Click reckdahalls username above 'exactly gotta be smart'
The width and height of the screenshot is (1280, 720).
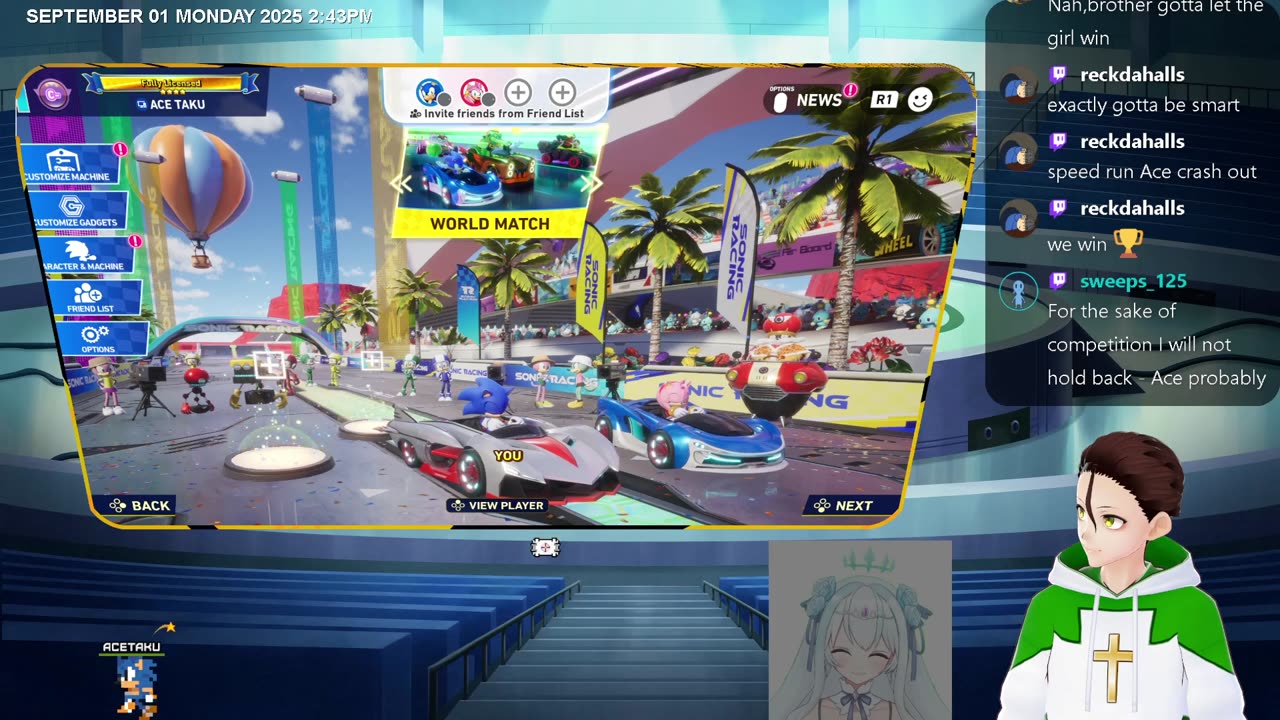(1132, 75)
